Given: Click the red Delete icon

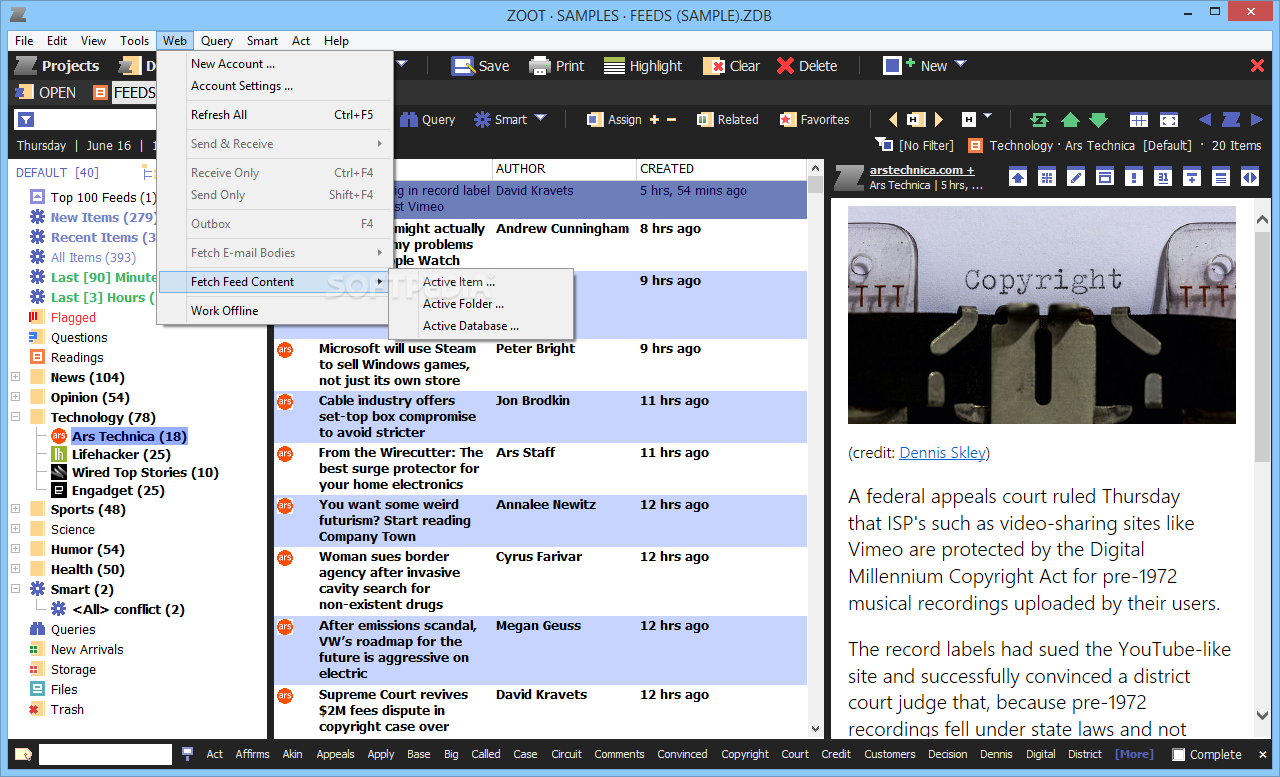Looking at the screenshot, I should (x=785, y=66).
